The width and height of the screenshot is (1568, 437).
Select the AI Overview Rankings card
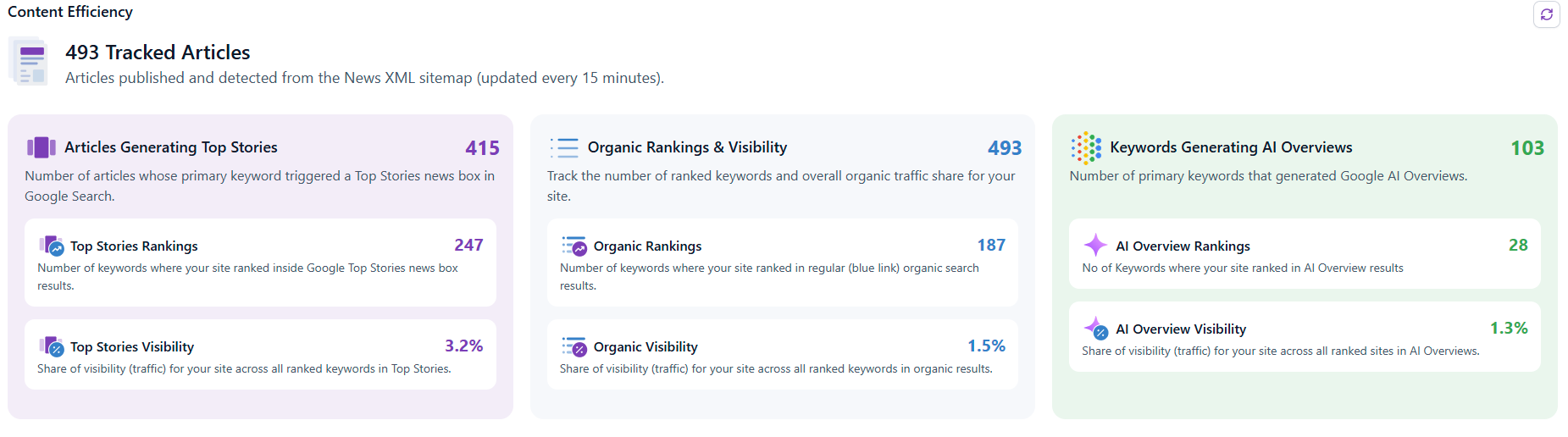click(1304, 254)
